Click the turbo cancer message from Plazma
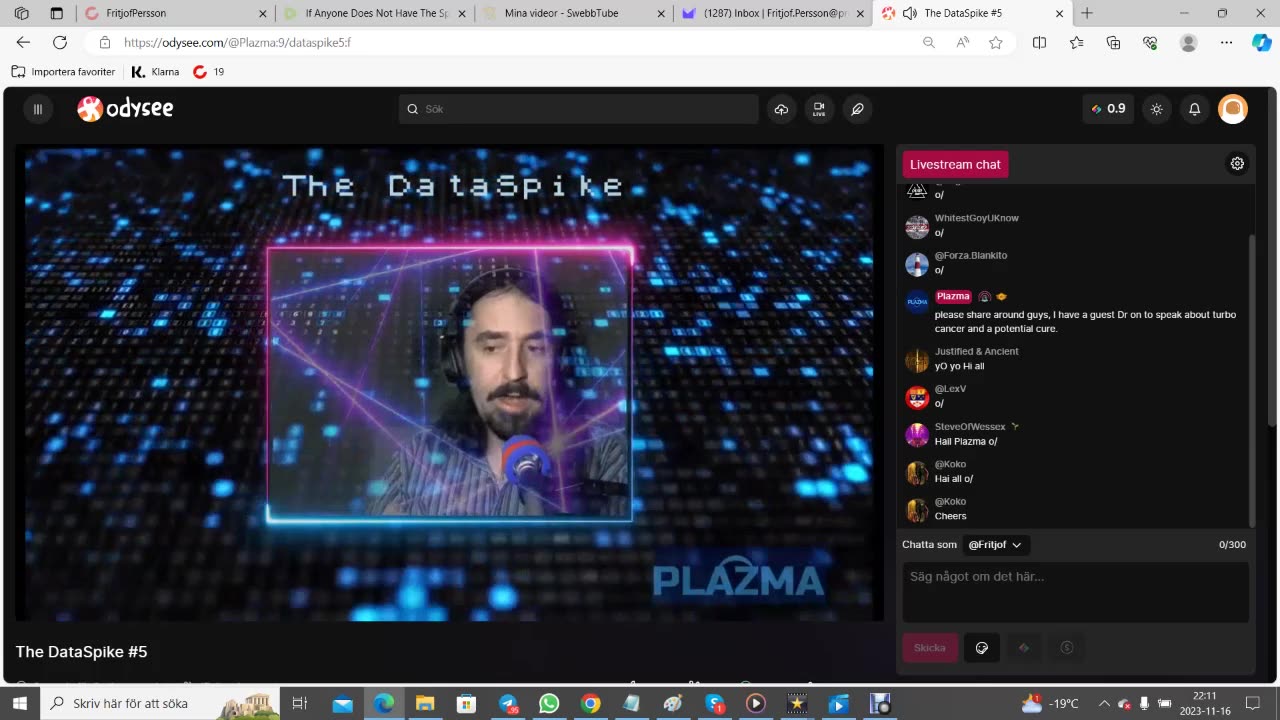This screenshot has height=720, width=1280. tap(1085, 321)
